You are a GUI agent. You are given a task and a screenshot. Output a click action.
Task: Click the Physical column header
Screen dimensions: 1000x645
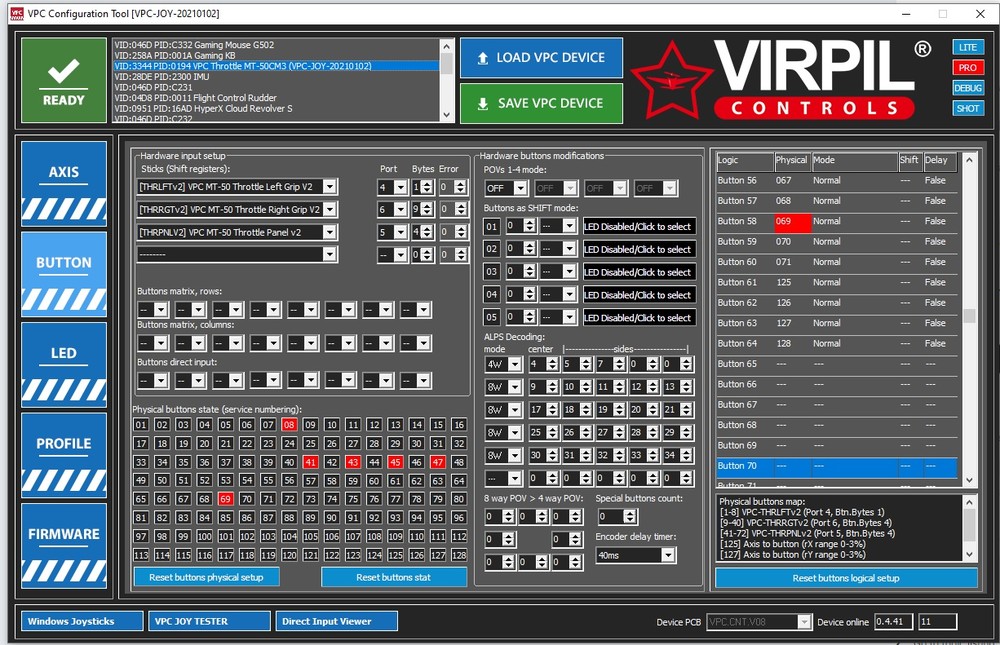pyautogui.click(x=792, y=161)
